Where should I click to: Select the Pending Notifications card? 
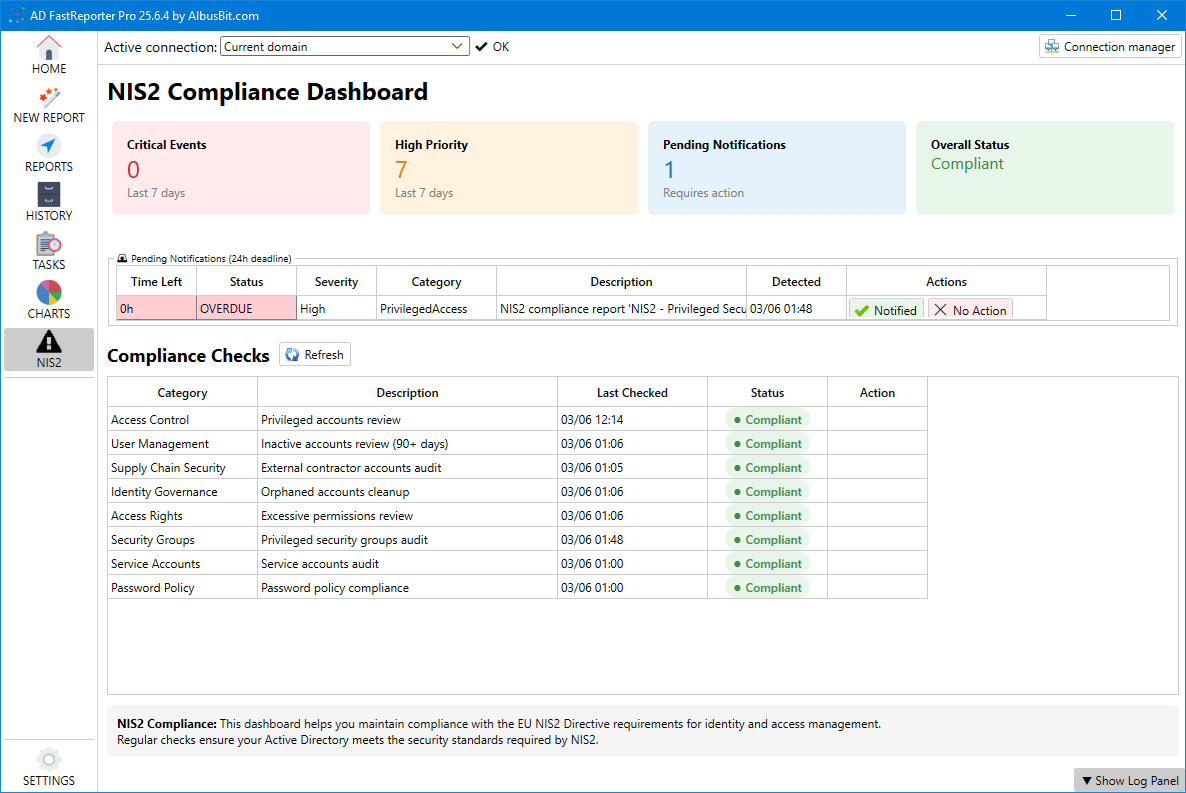776,168
